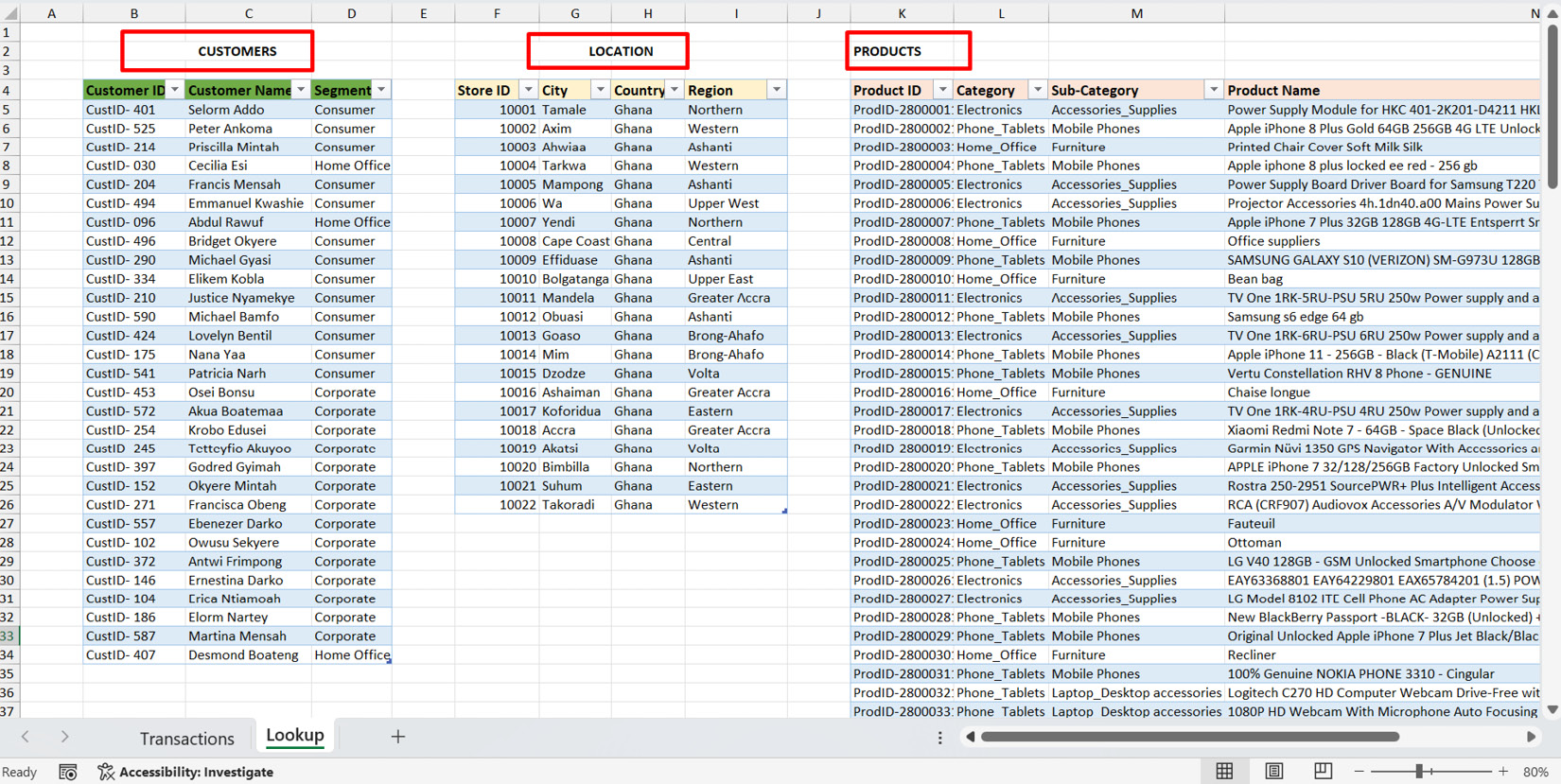Click cell with customer Selorm Addo
The width and height of the screenshot is (1561, 784).
(249, 110)
